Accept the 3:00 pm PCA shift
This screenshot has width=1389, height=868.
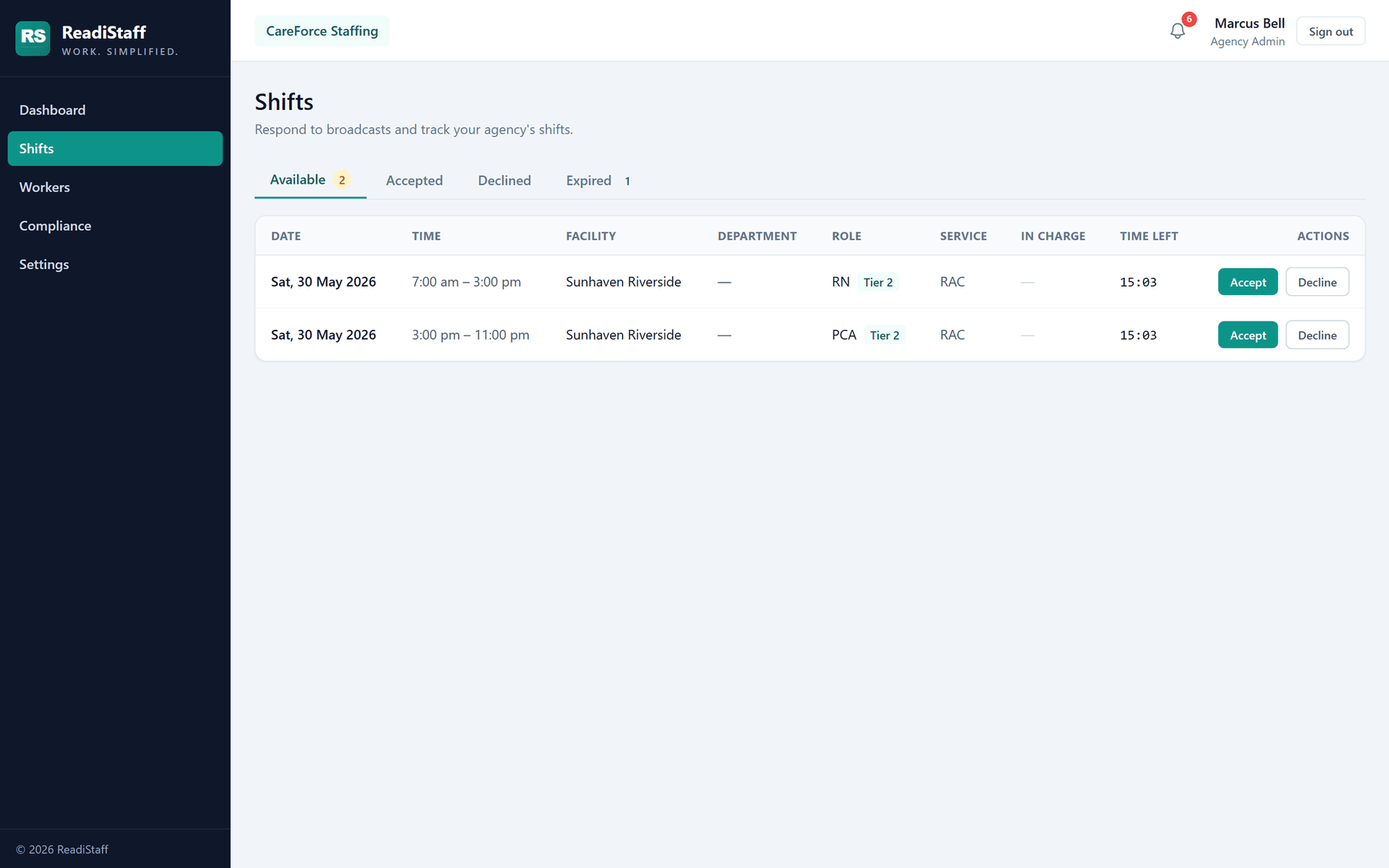click(x=1248, y=335)
